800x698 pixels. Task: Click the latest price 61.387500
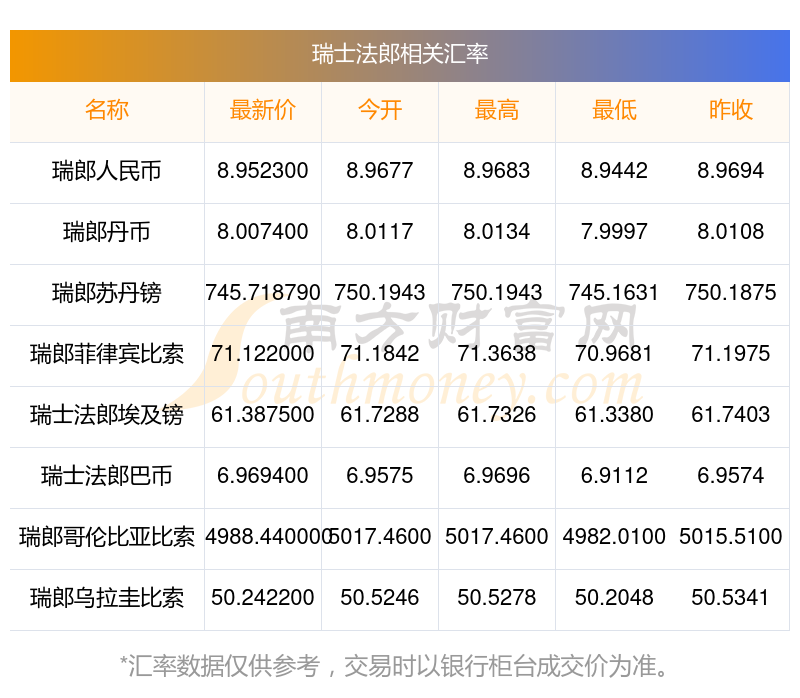click(x=263, y=414)
